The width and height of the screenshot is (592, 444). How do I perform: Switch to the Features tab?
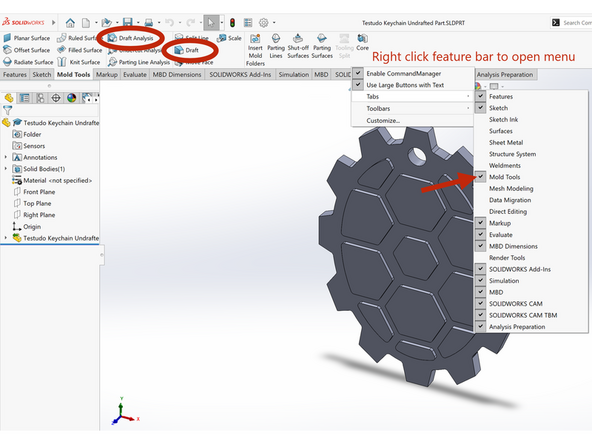[15, 74]
